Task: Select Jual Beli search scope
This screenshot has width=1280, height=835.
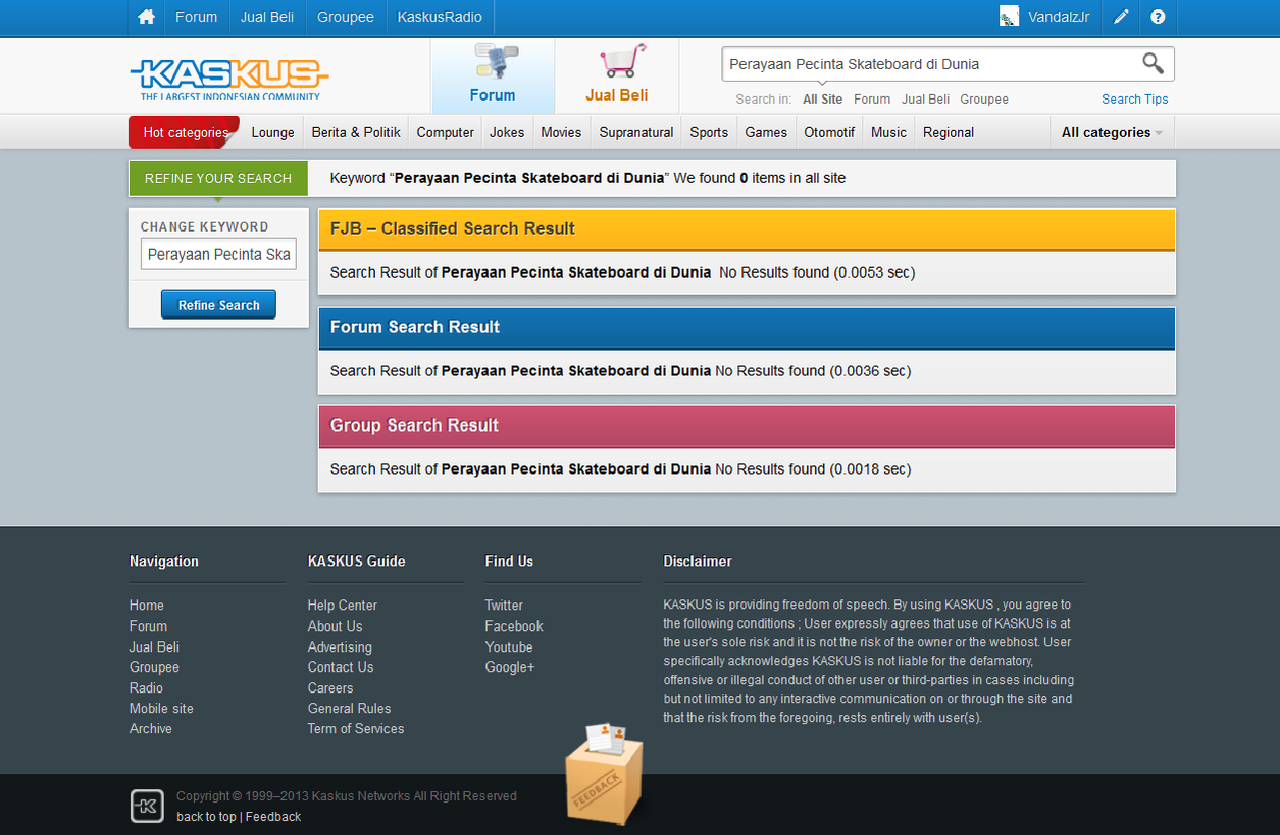Action: tap(926, 99)
